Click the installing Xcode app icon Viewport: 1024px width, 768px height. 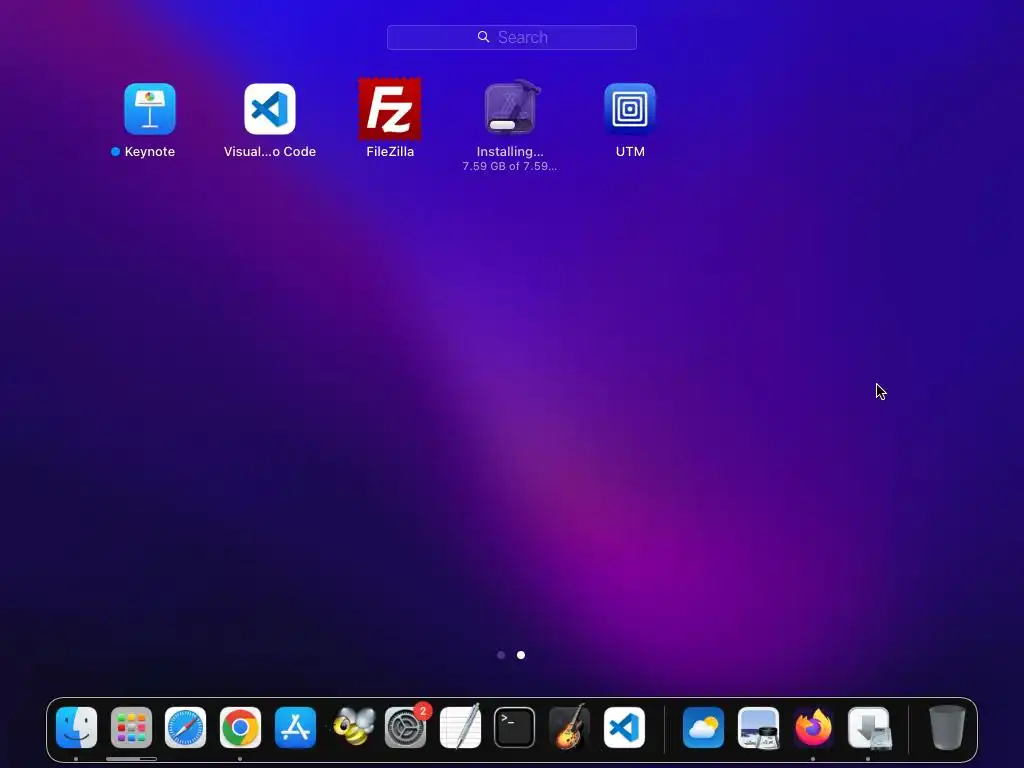(x=510, y=107)
